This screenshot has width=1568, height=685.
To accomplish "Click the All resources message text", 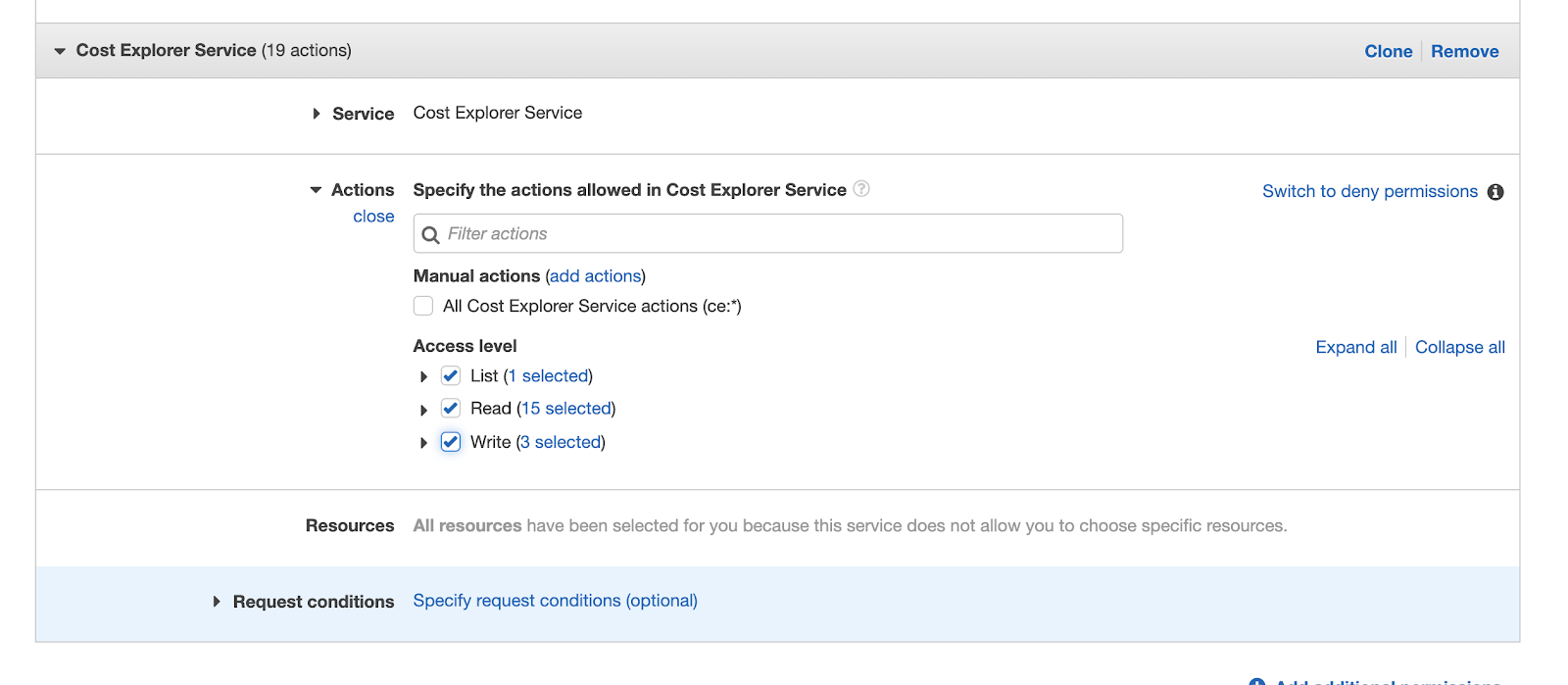I will [850, 525].
